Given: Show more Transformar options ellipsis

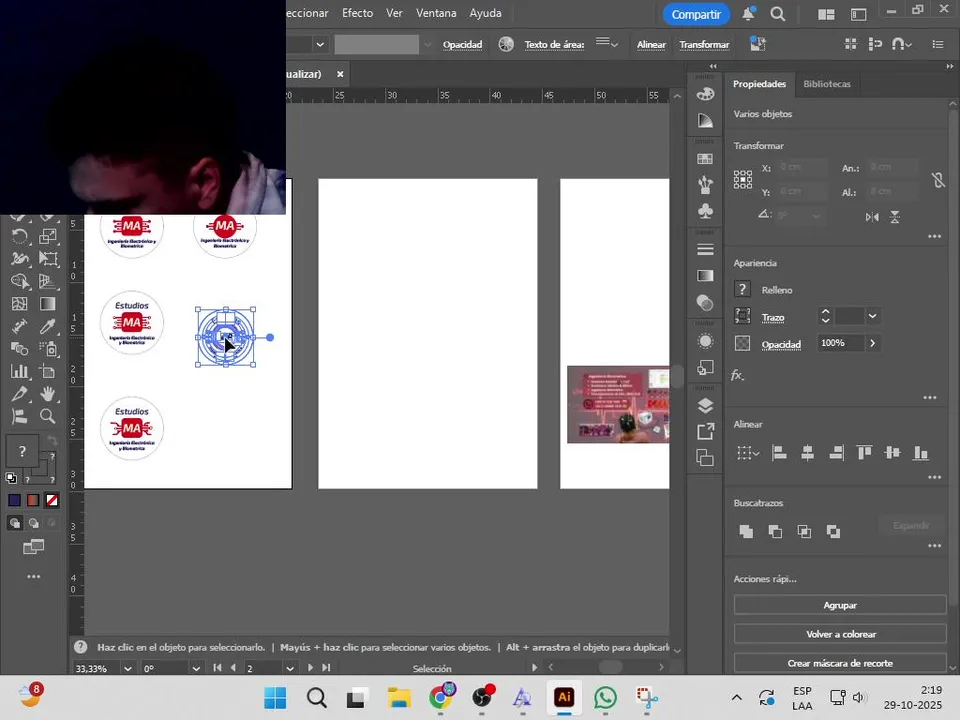Looking at the screenshot, I should pyautogui.click(x=934, y=236).
